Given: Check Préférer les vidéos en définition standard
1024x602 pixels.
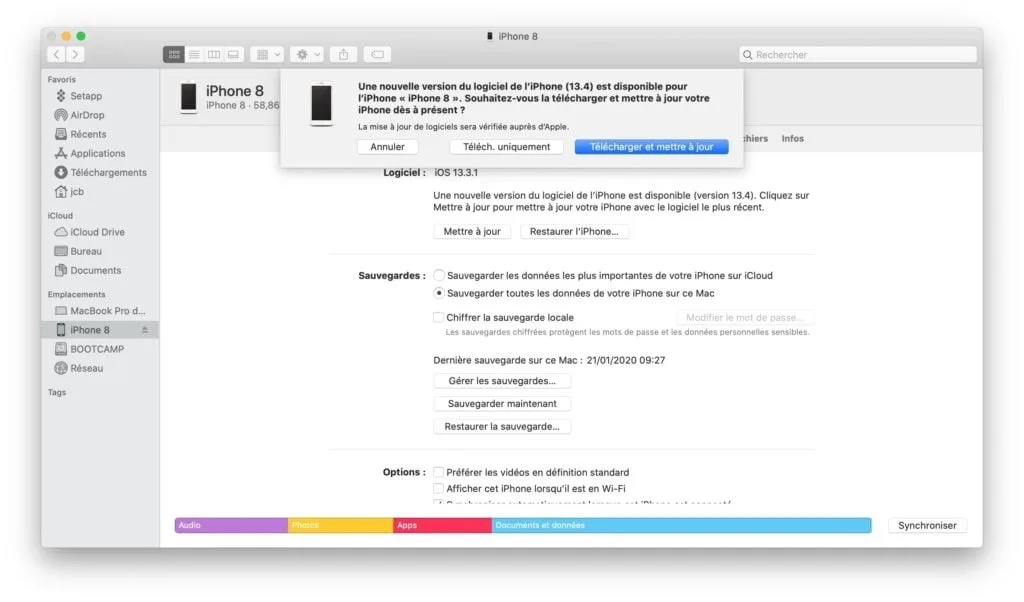Looking at the screenshot, I should 437,471.
